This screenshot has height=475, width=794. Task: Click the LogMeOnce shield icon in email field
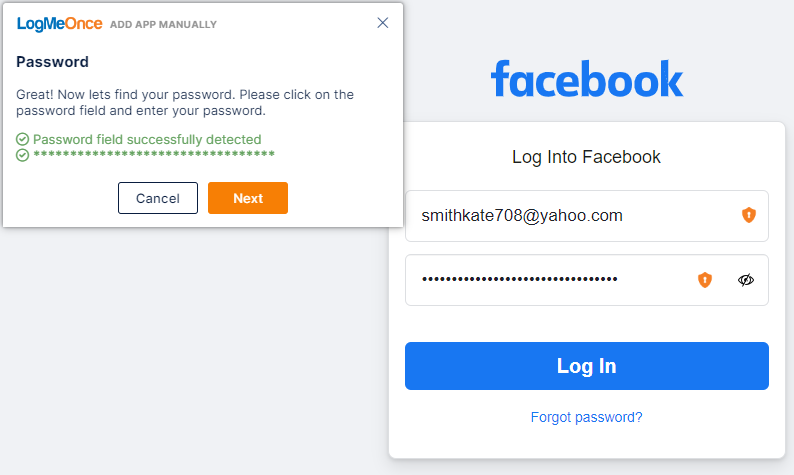[x=748, y=215]
